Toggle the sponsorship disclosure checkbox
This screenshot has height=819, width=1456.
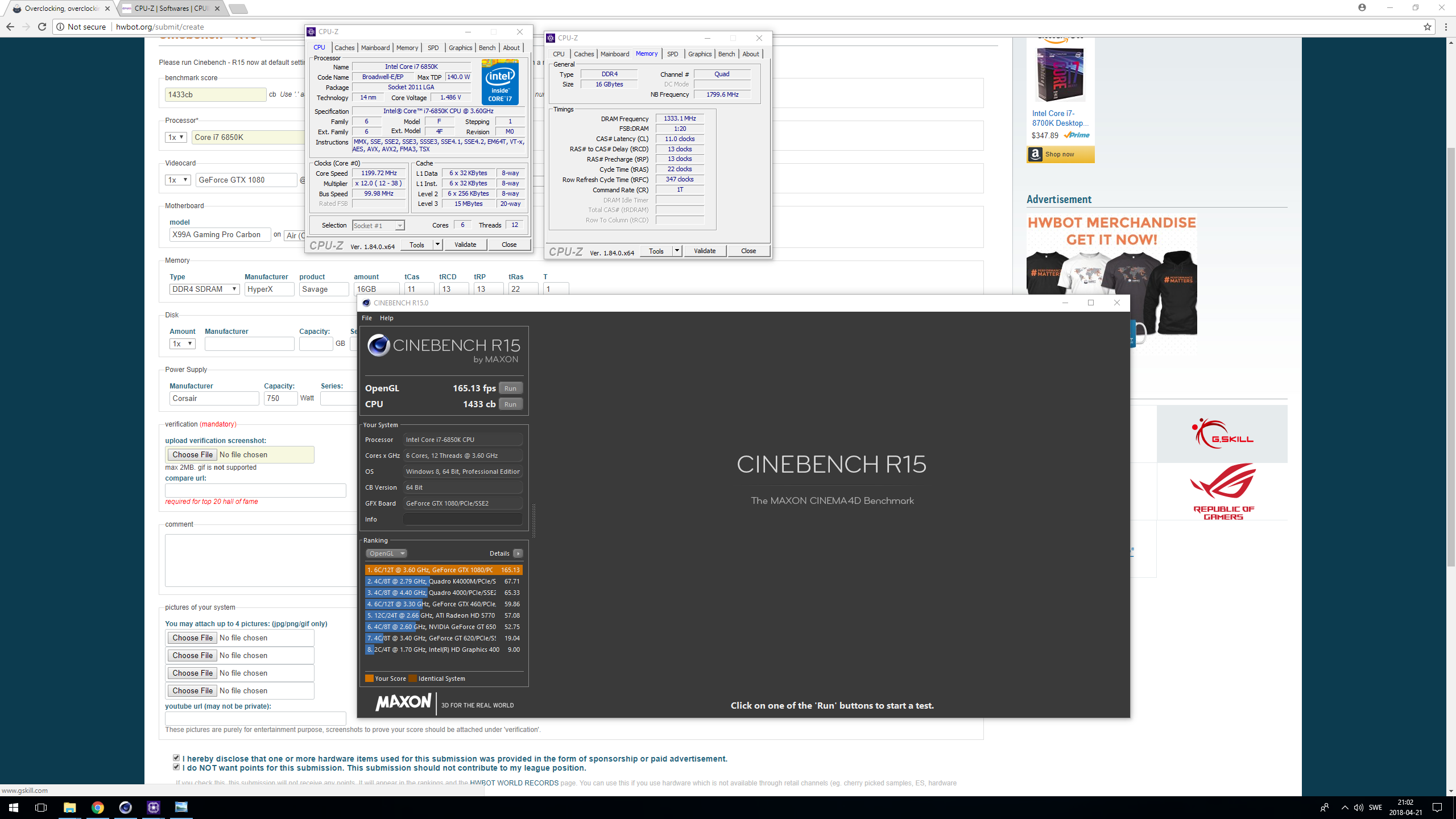point(176,758)
